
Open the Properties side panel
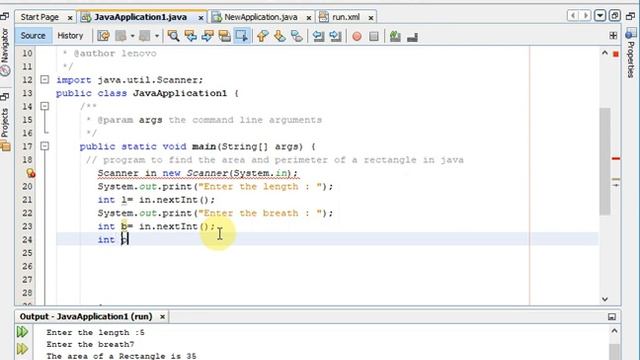pyautogui.click(x=631, y=53)
